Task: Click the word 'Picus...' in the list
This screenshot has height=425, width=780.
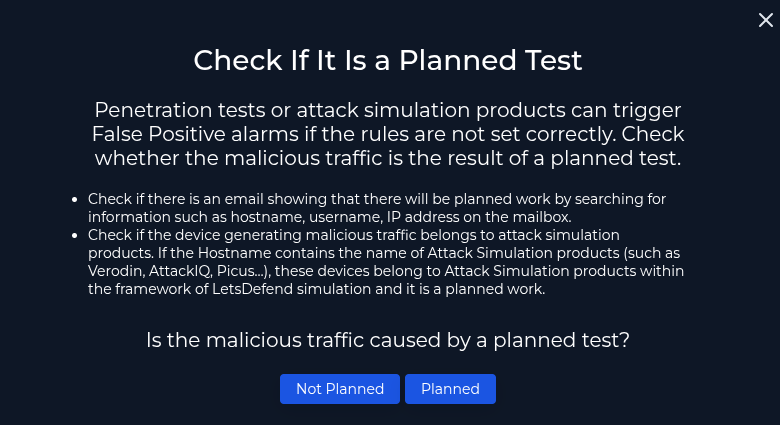Action: 244,271
